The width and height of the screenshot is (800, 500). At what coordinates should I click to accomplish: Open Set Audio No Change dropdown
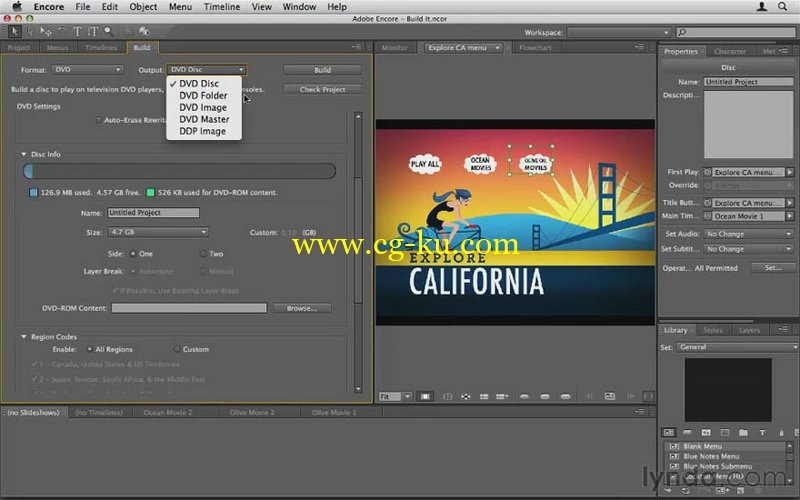tap(748, 234)
